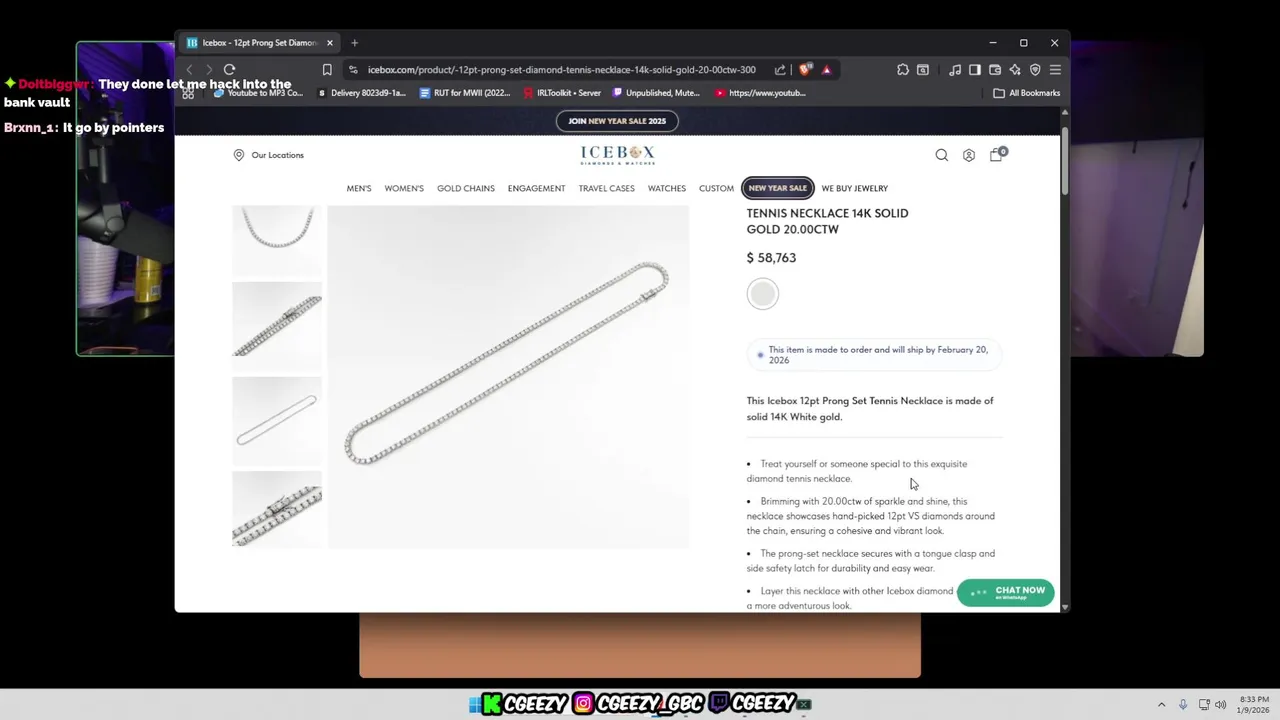Open the GOLD CHAINS menu
1280x720 pixels.
pyautogui.click(x=466, y=188)
